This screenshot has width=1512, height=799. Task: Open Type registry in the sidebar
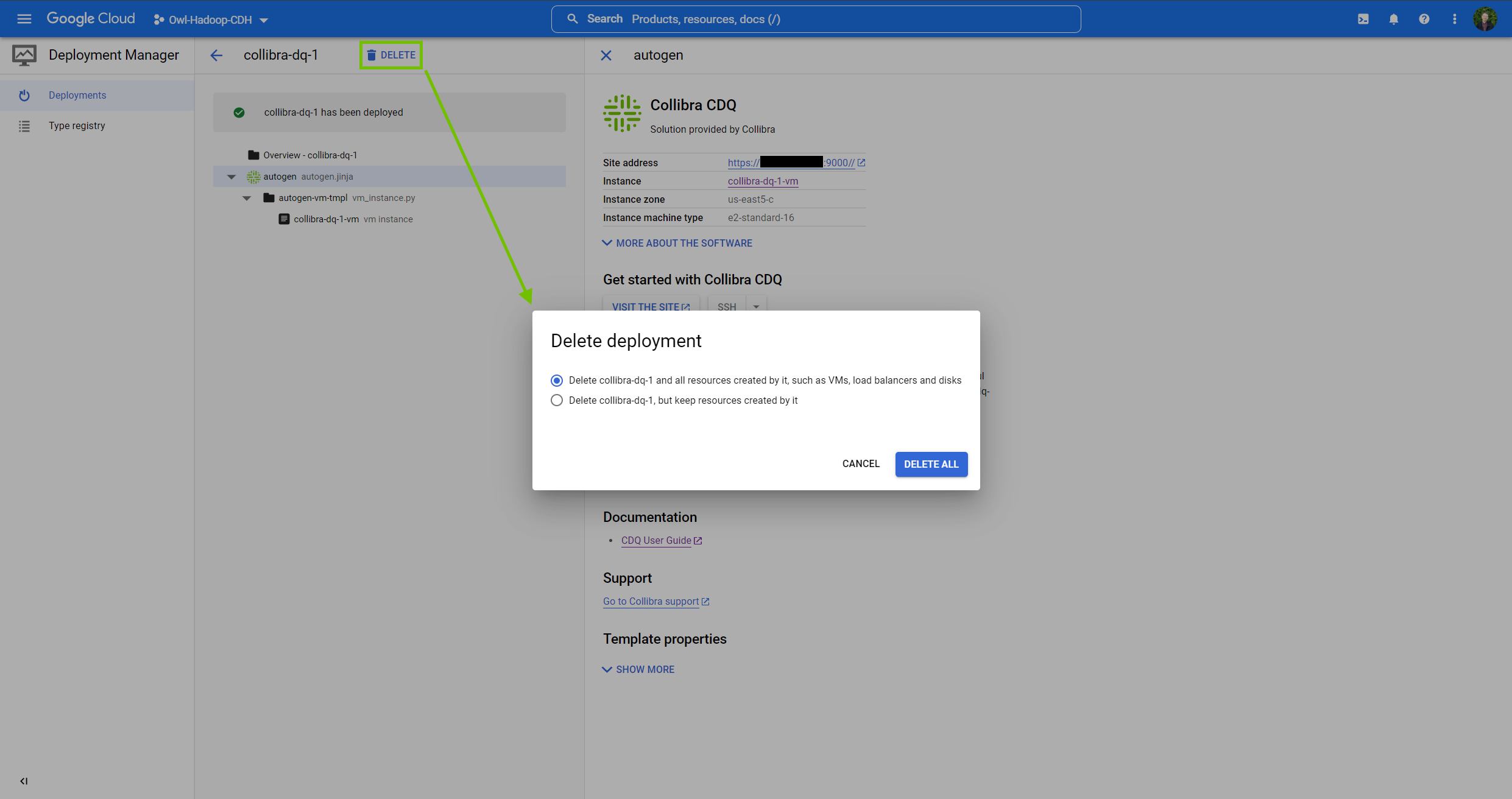click(97, 126)
